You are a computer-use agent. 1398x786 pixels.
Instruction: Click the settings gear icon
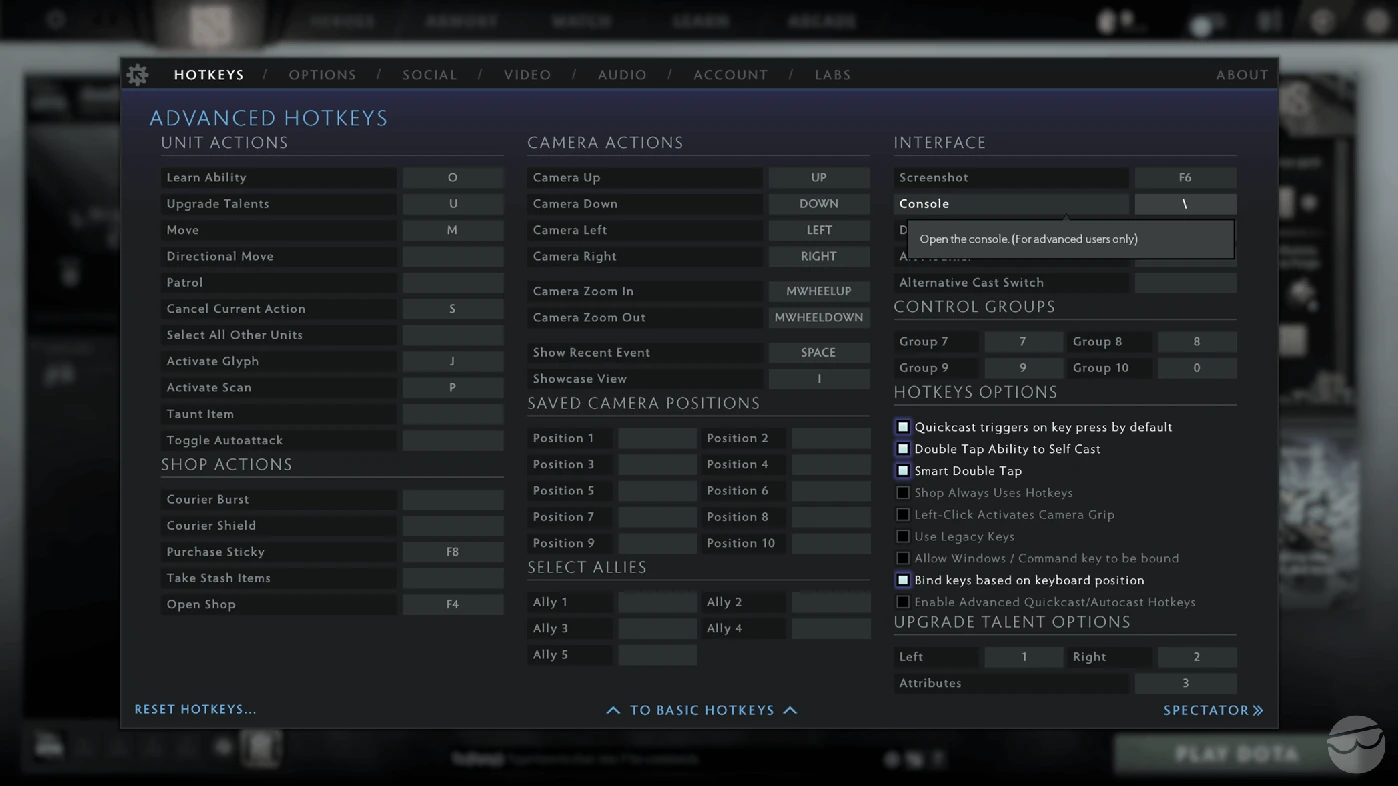[x=138, y=74]
